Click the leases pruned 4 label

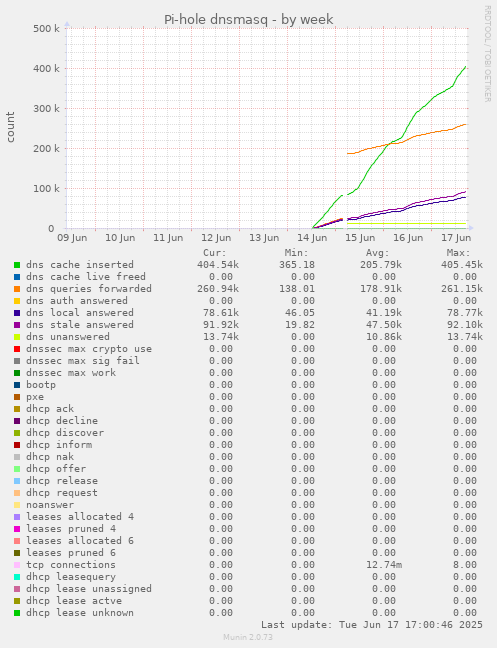(71, 529)
